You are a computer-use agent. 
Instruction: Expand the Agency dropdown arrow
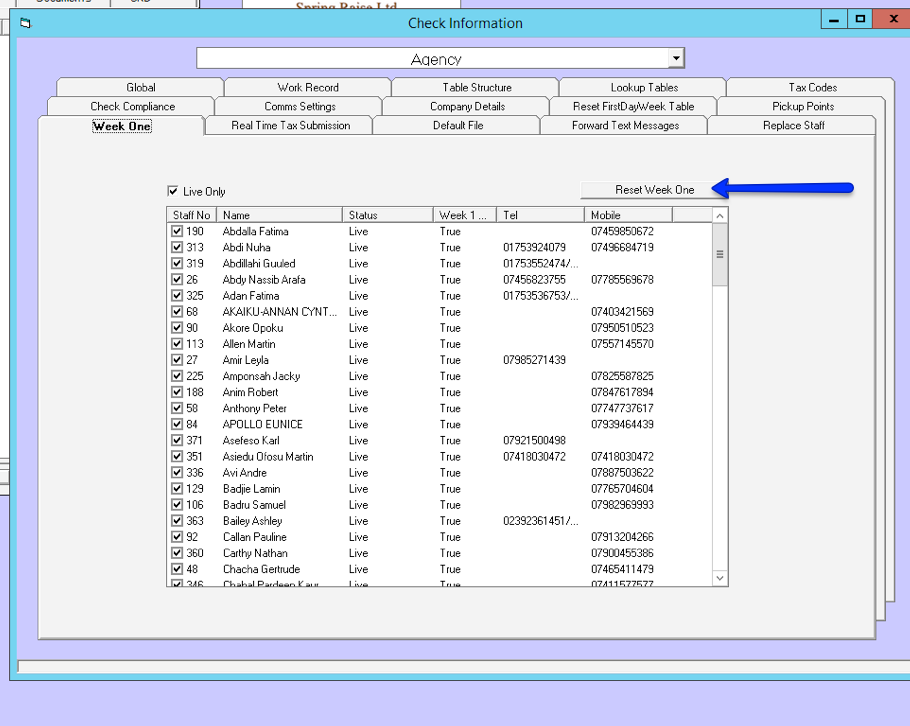676,59
